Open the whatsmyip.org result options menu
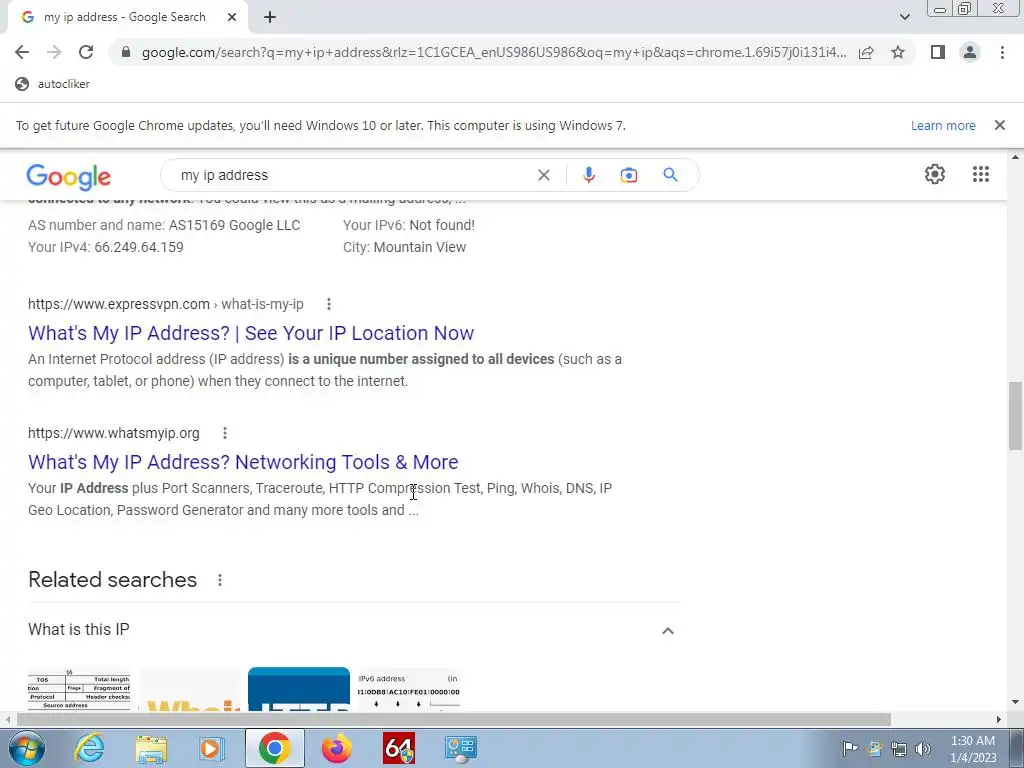Viewport: 1024px width, 768px height. (x=225, y=433)
